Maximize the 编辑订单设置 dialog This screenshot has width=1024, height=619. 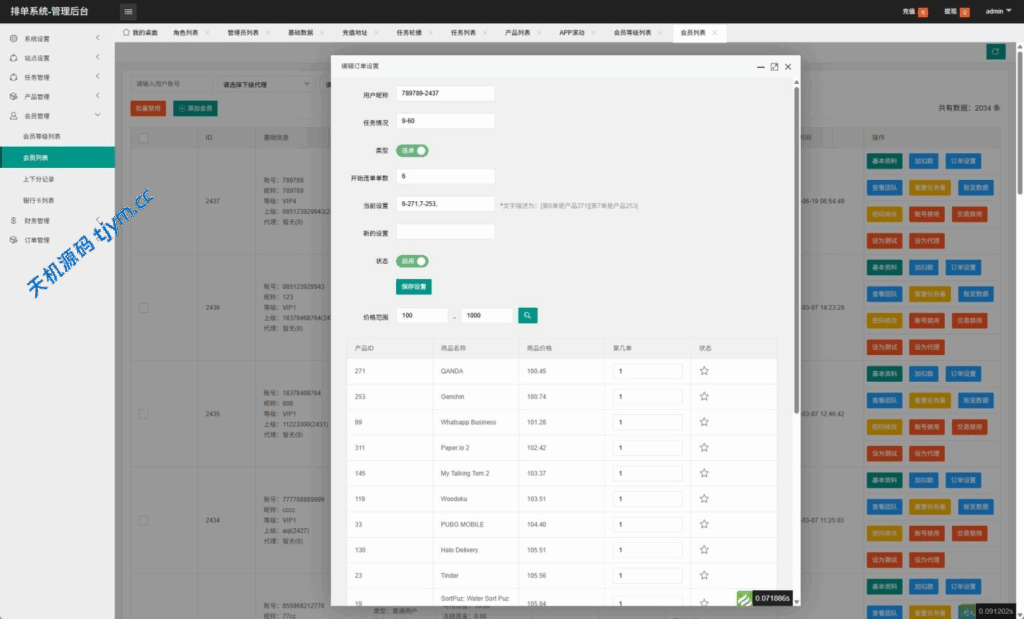[774, 66]
